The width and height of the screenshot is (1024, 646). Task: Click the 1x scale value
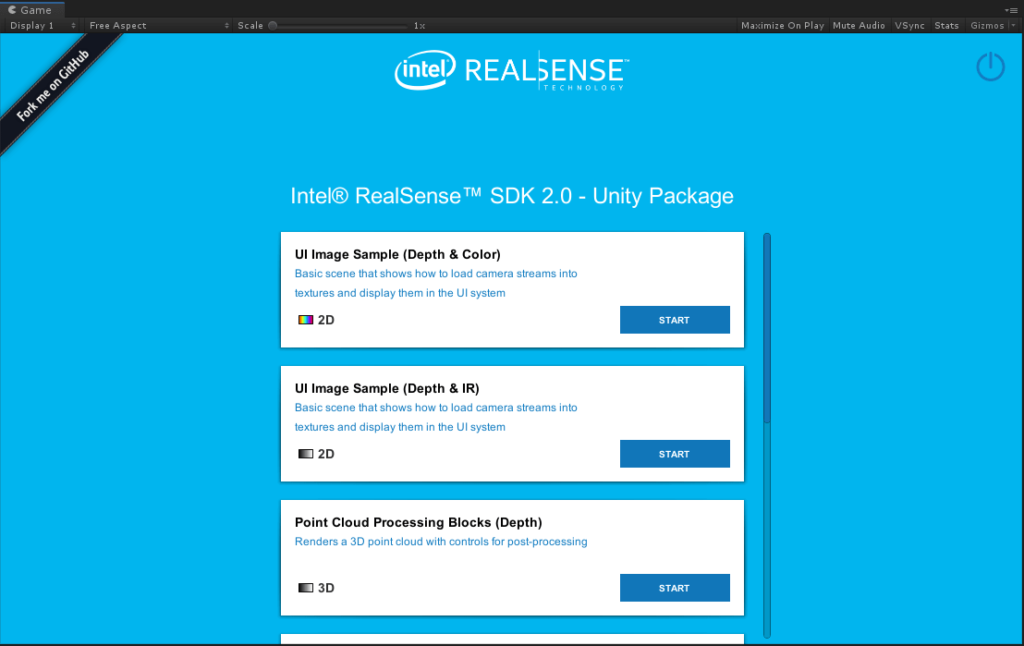click(x=419, y=25)
